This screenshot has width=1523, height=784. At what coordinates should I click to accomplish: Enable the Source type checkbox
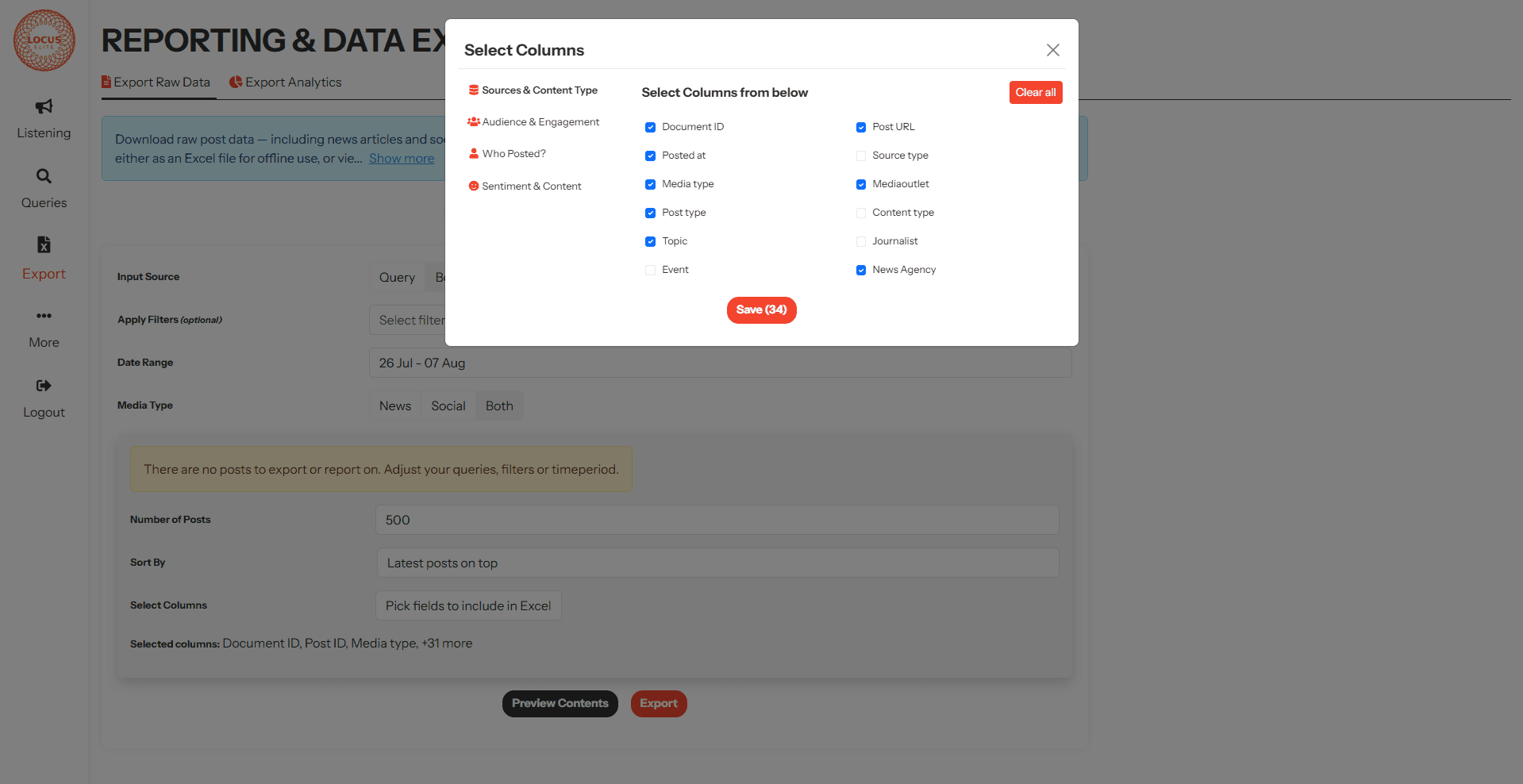860,156
